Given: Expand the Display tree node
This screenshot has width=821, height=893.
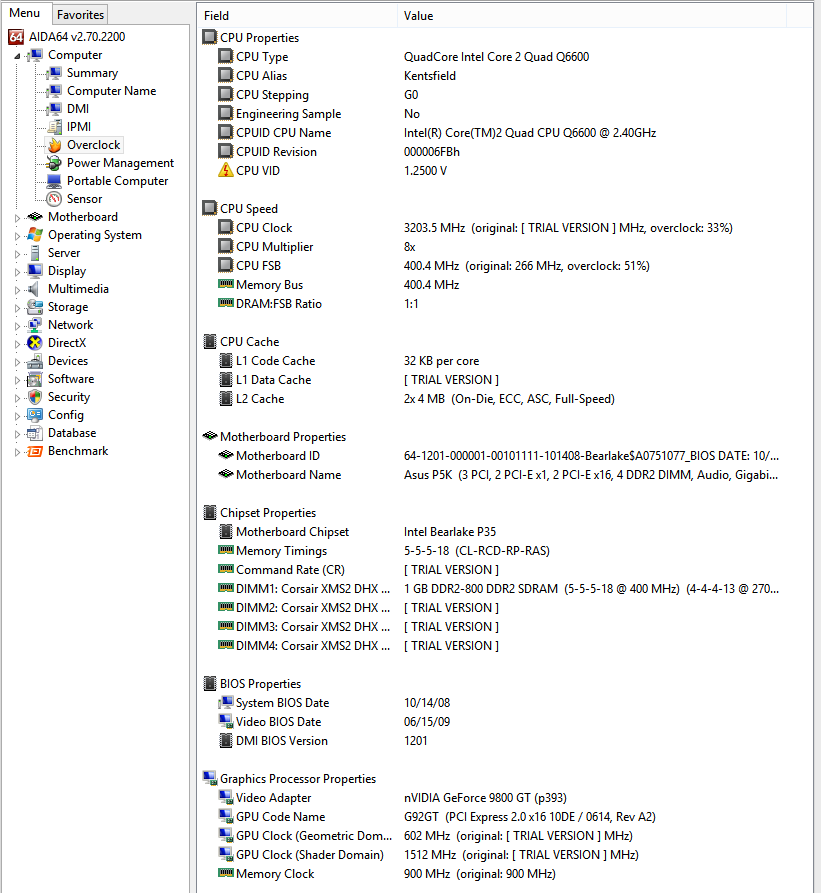Looking at the screenshot, I should tap(18, 273).
